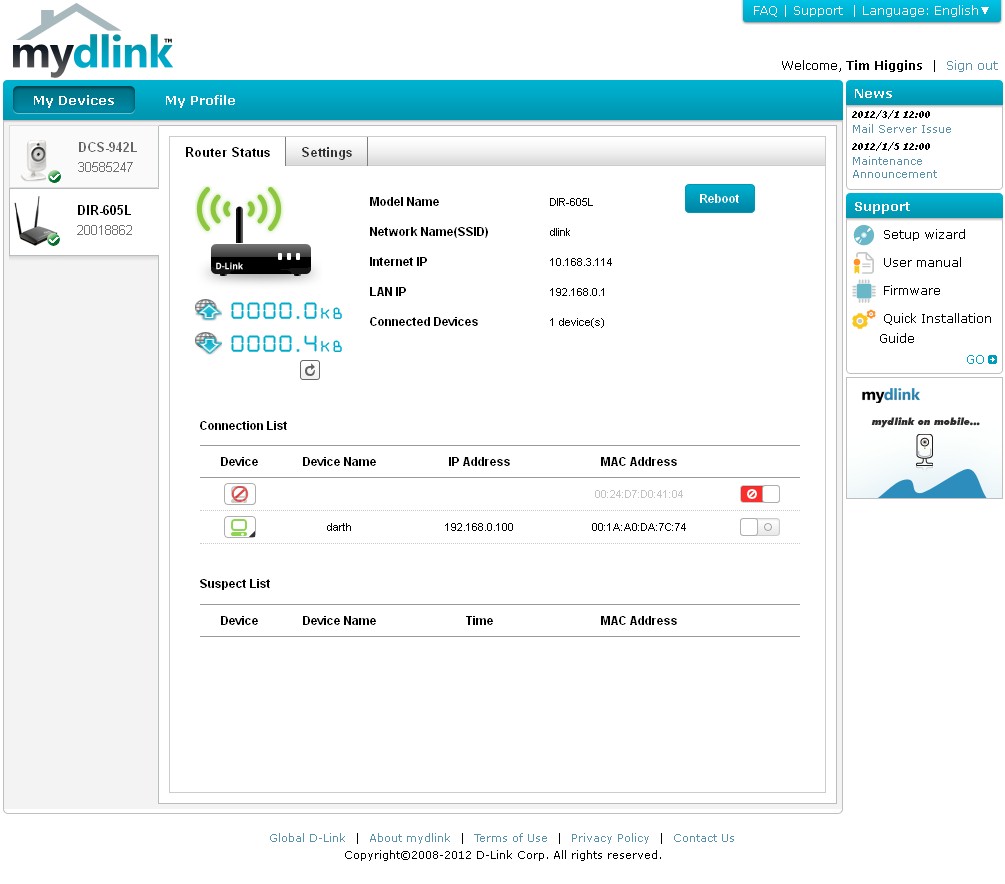Select the Router Status tab
Image resolution: width=1005 pixels, height=884 pixels.
(x=228, y=152)
